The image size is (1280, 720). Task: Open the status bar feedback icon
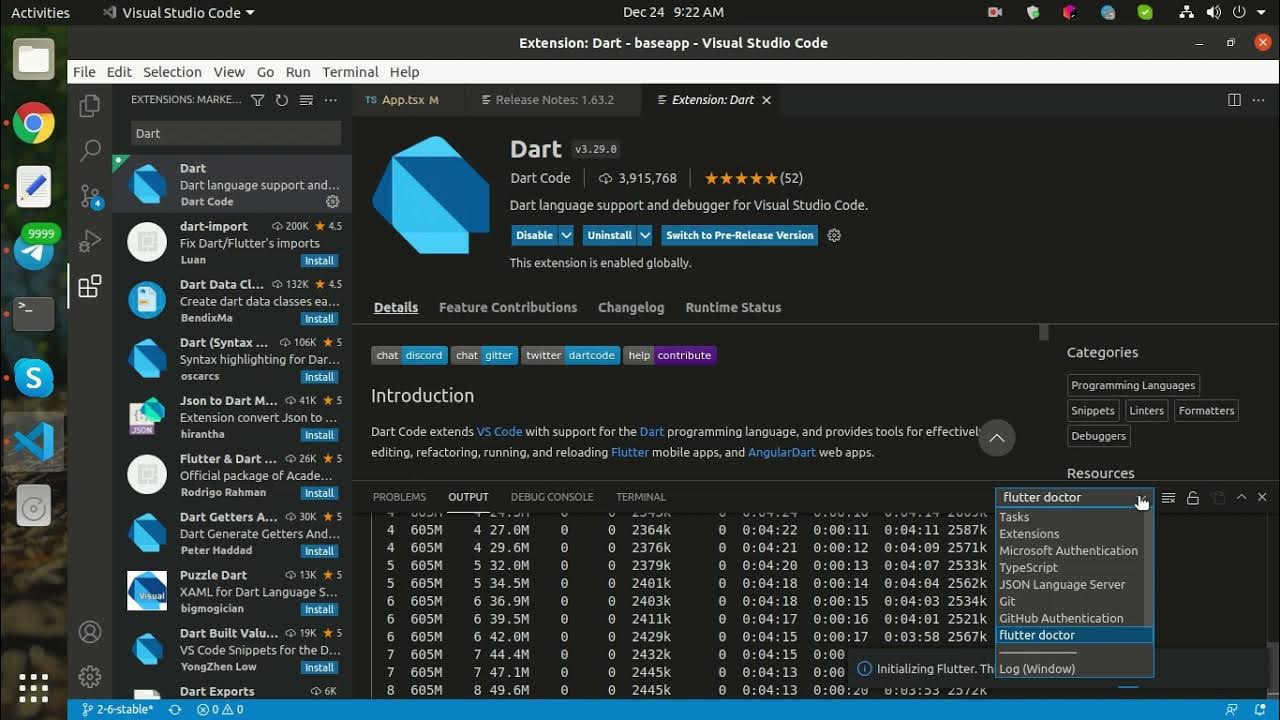pos(1233,709)
